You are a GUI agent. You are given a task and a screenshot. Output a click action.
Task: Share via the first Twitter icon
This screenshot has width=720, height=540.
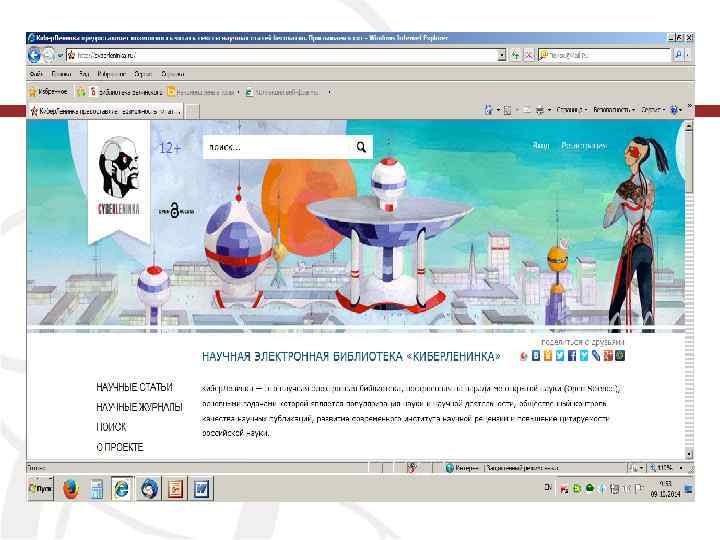tap(560, 356)
